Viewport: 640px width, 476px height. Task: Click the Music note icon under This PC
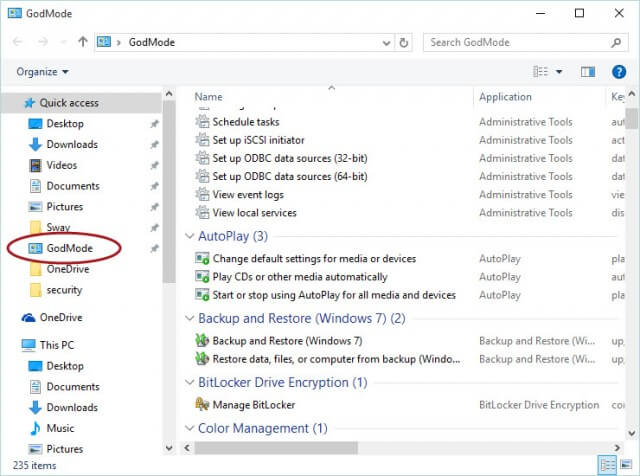pos(35,428)
